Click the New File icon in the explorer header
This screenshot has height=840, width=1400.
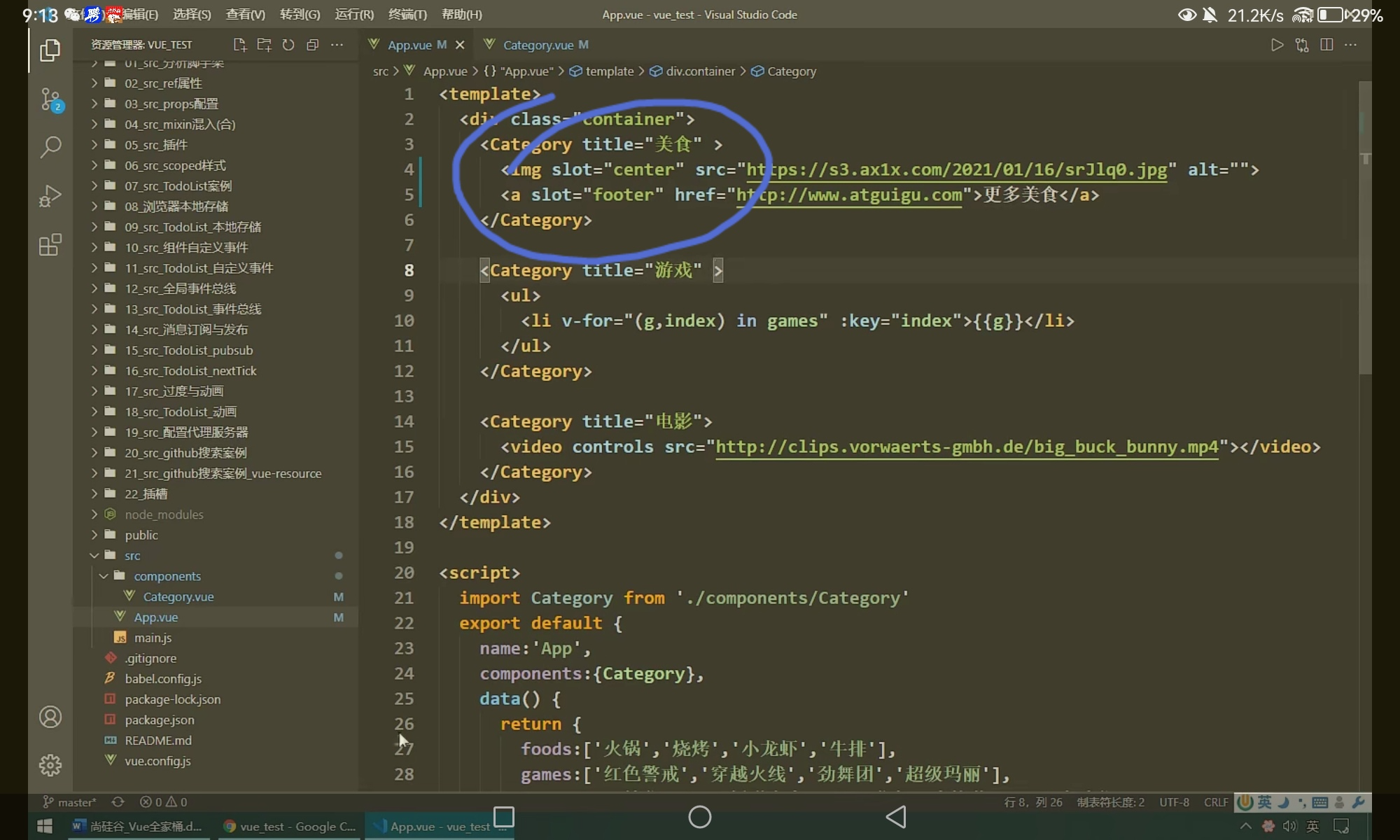point(240,45)
